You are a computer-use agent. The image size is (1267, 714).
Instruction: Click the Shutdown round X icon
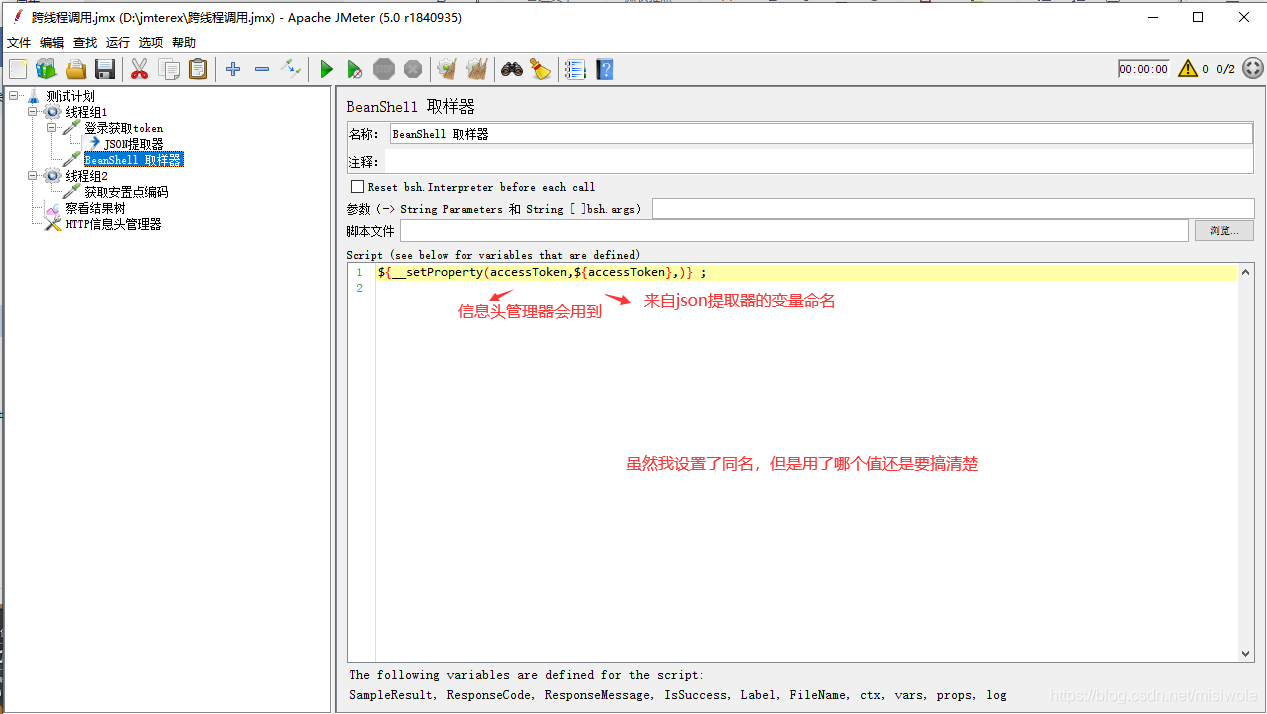(413, 69)
